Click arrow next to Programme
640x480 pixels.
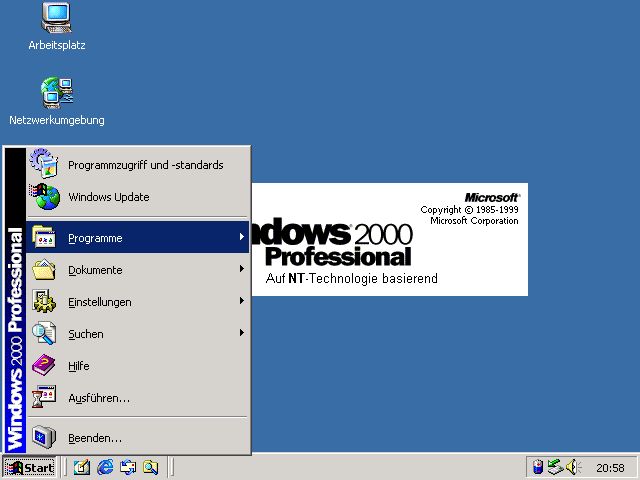[x=241, y=238]
